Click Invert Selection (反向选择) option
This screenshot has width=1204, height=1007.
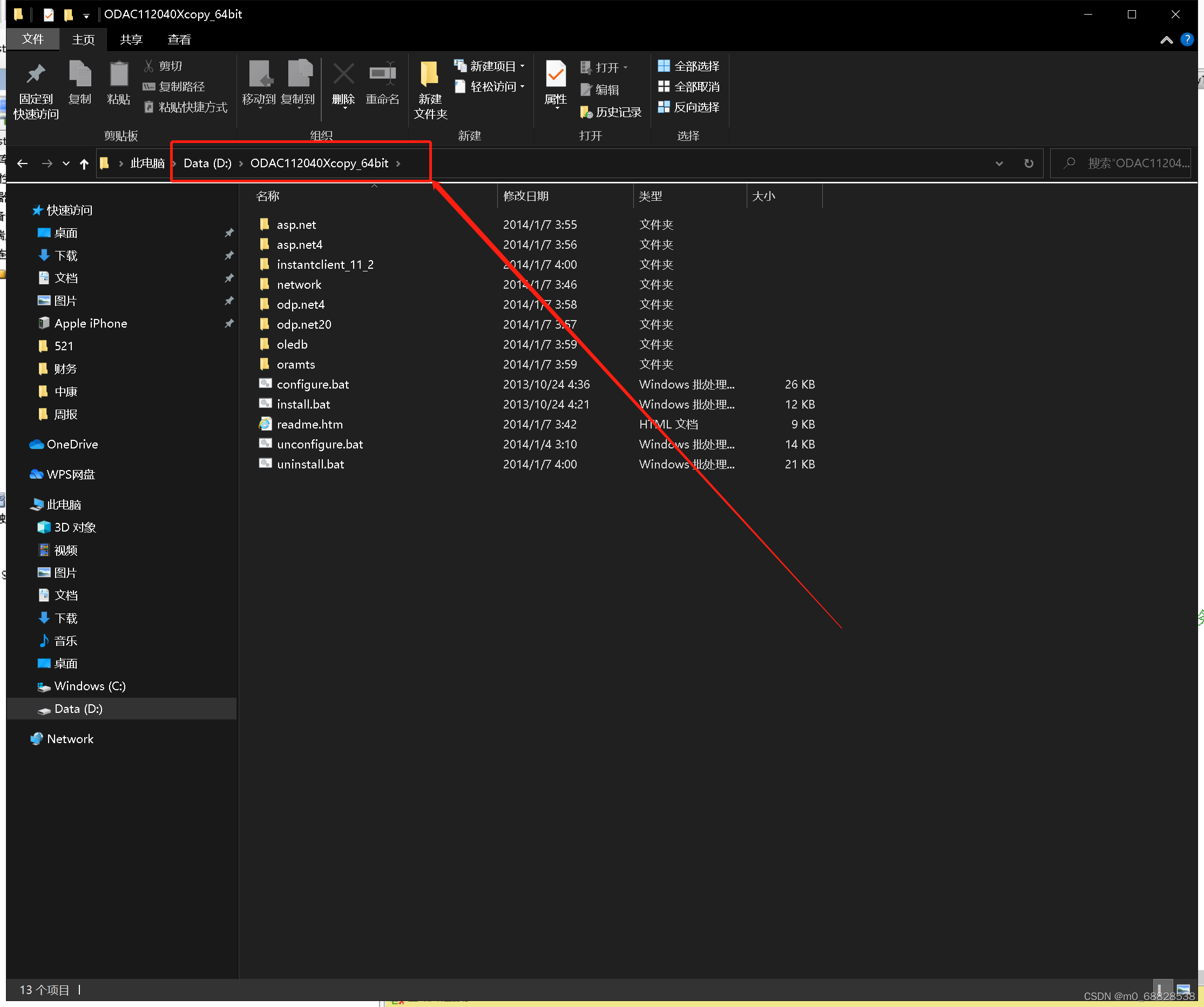click(x=688, y=107)
